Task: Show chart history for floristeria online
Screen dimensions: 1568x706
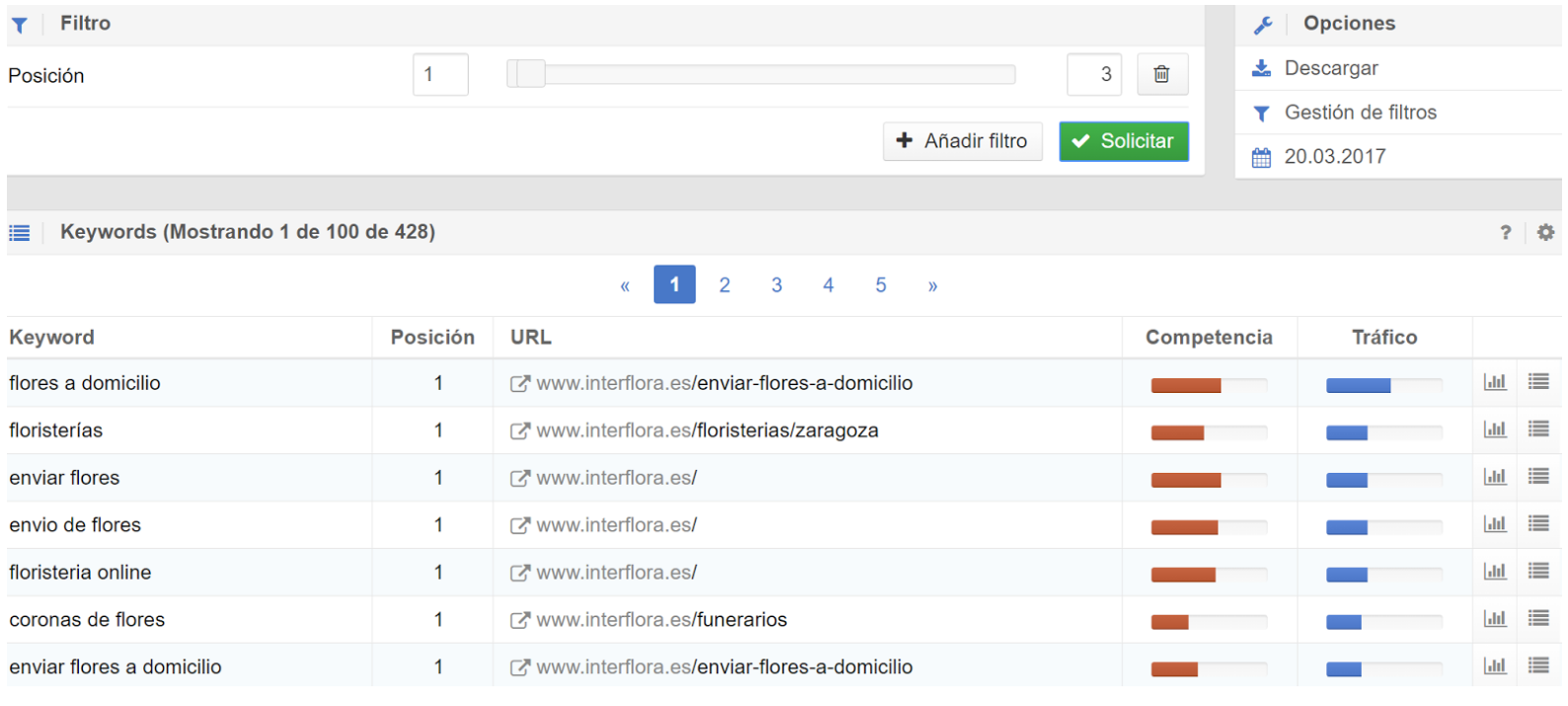Action: pyautogui.click(x=1495, y=572)
